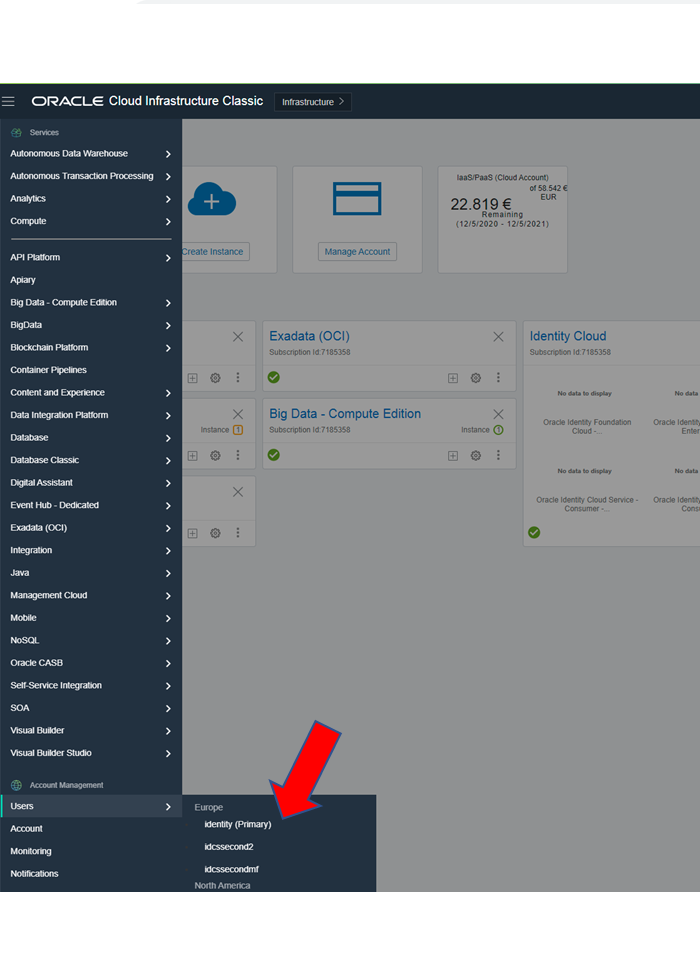Expand Autonomous Data Warehouse submenu
700x971 pixels.
[x=168, y=154]
